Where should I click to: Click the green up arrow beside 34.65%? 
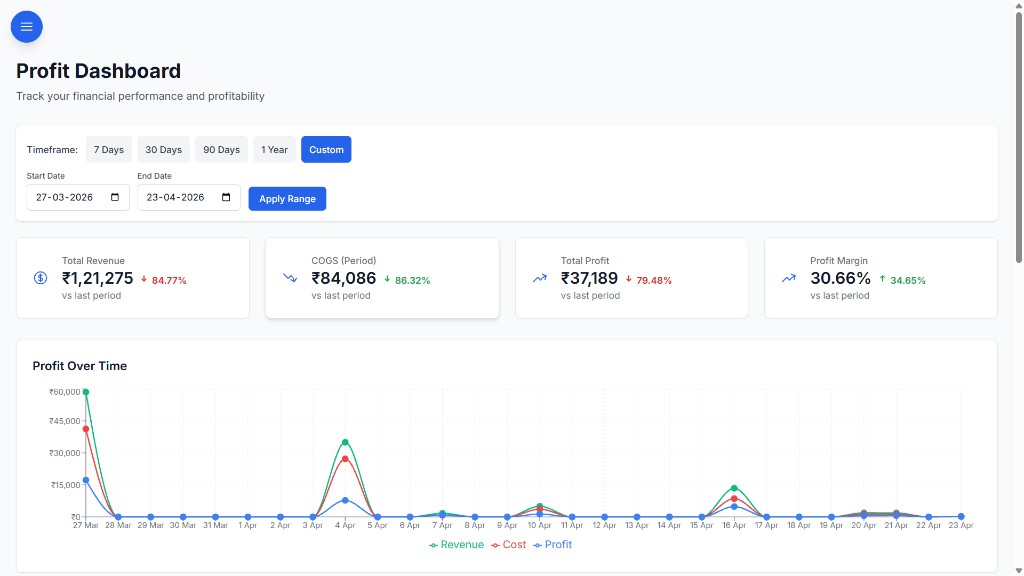point(882,279)
